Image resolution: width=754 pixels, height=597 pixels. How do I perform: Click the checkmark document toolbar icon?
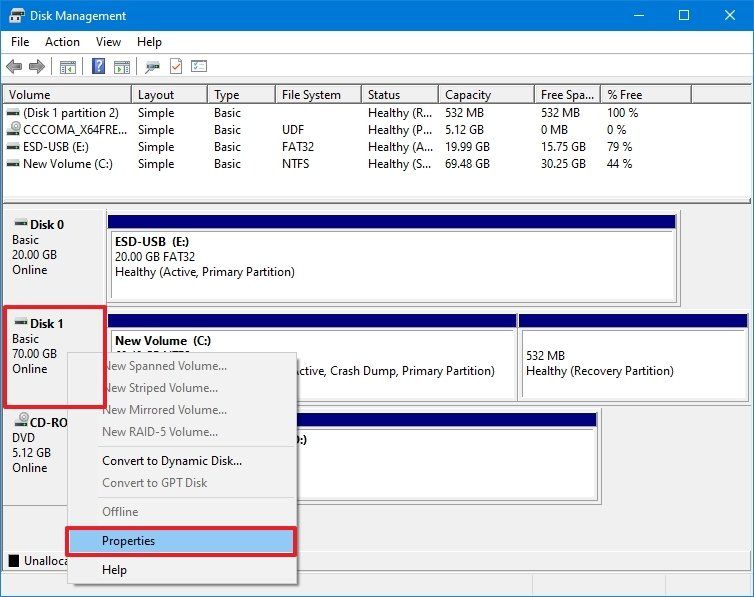point(176,66)
